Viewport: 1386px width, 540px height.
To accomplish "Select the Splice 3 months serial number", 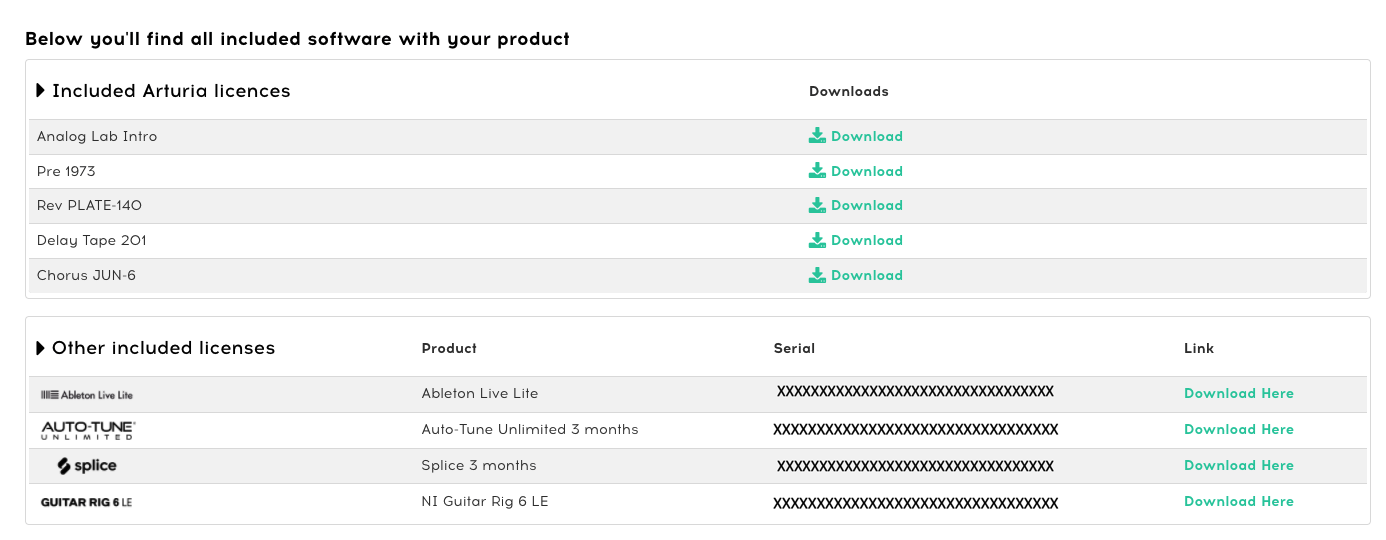I will click(x=915, y=466).
